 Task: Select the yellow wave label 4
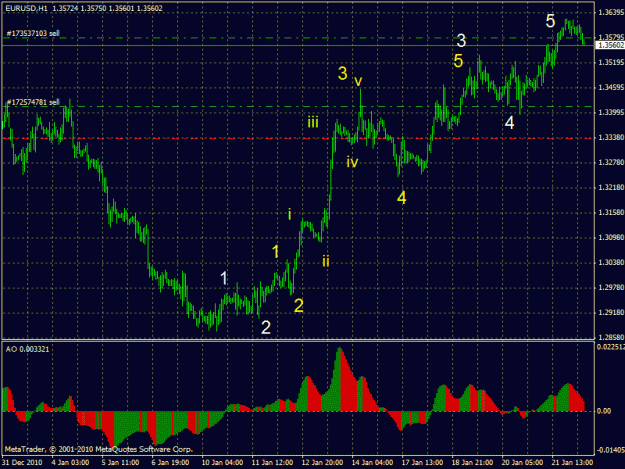[402, 198]
